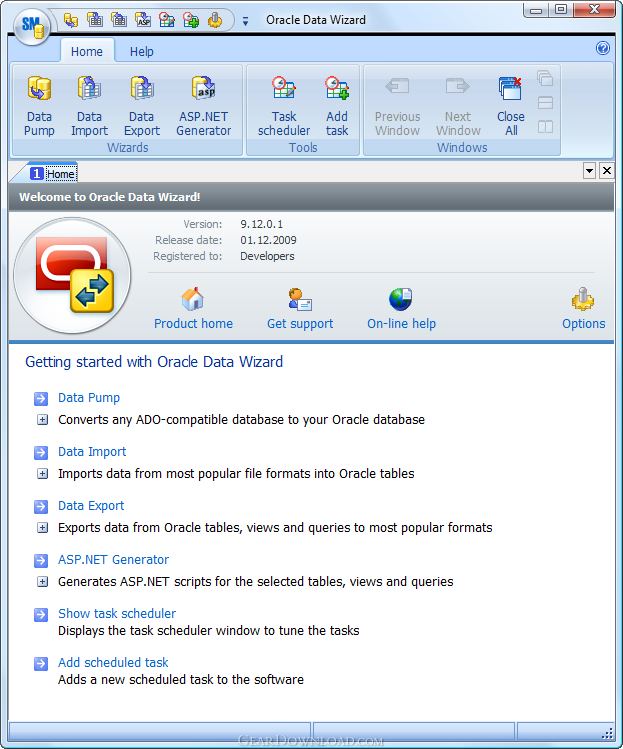
Task: Launch ASP.NET Generator from quick access toolbar
Action: tap(143, 20)
